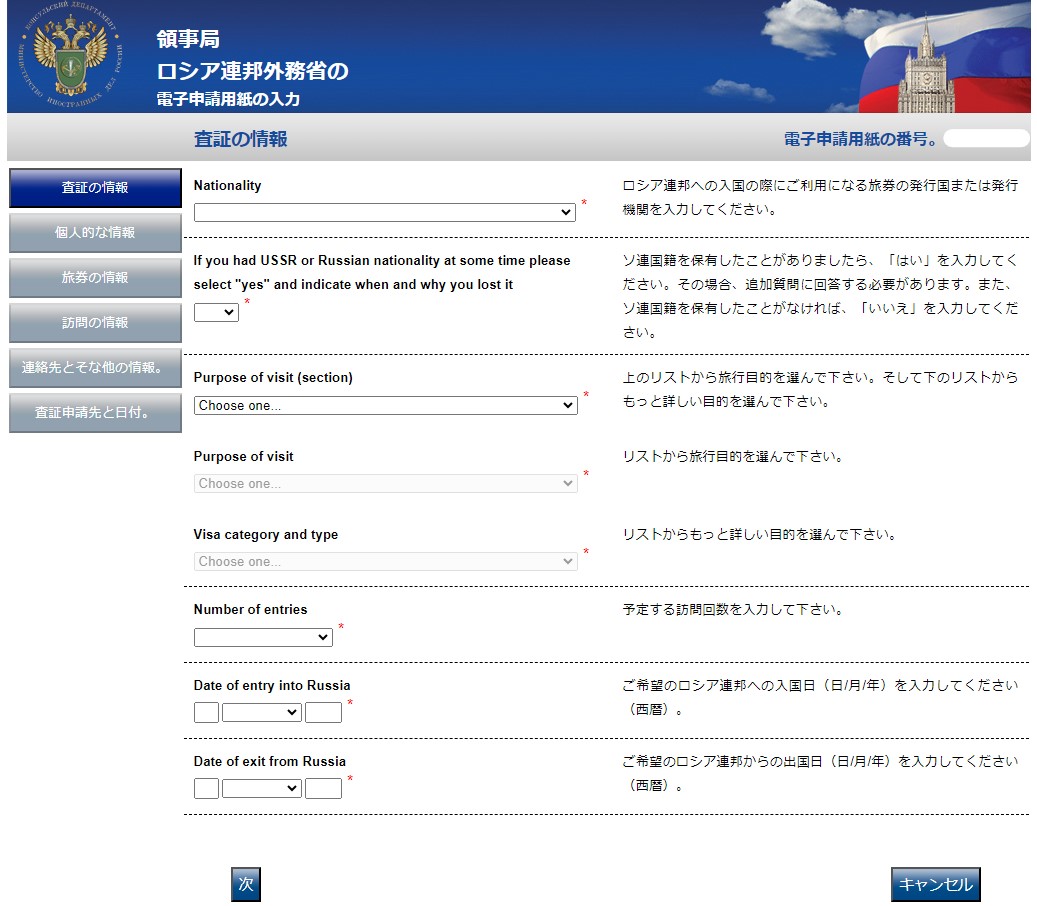Click the キャンセル button

(x=936, y=884)
